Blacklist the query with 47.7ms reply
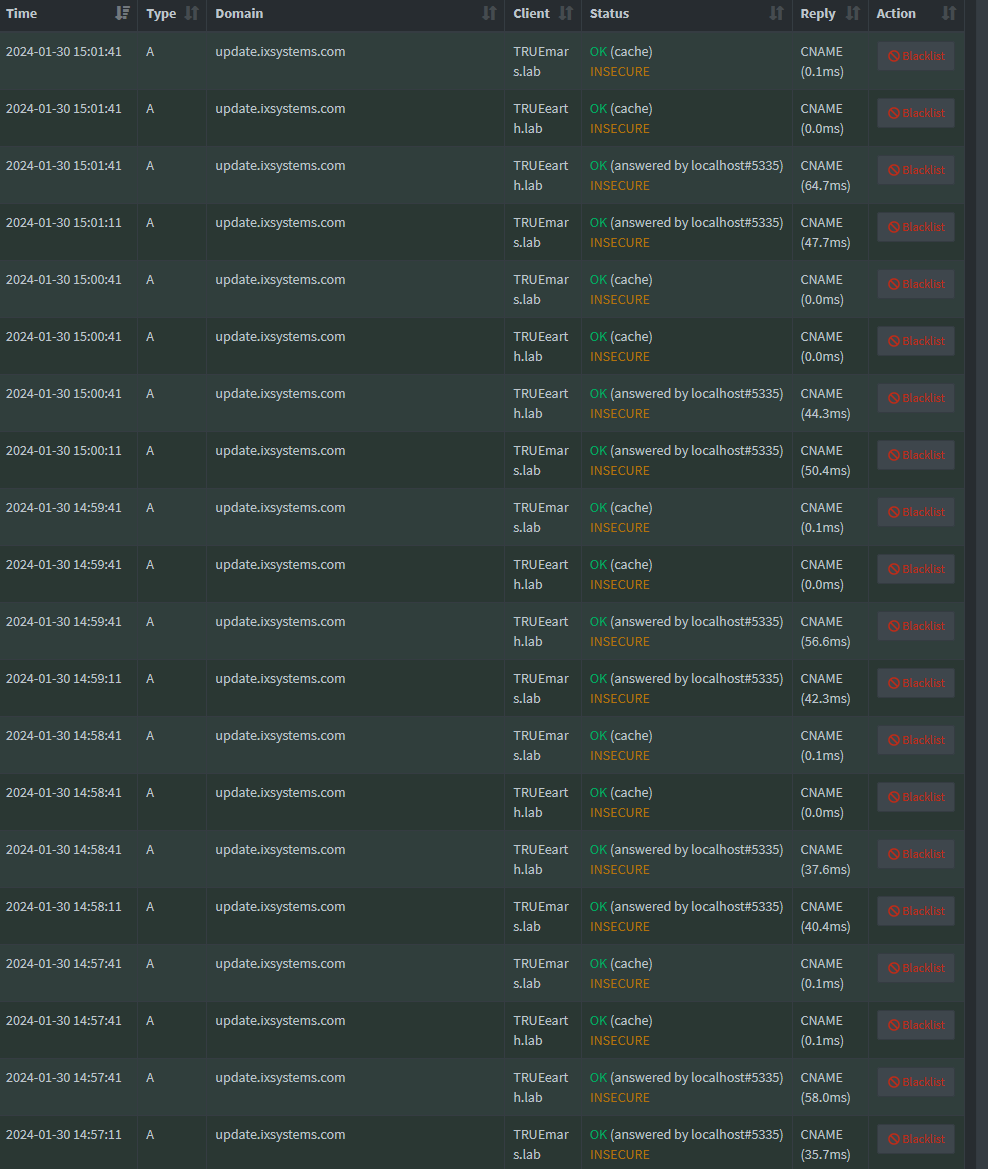 [x=916, y=227]
